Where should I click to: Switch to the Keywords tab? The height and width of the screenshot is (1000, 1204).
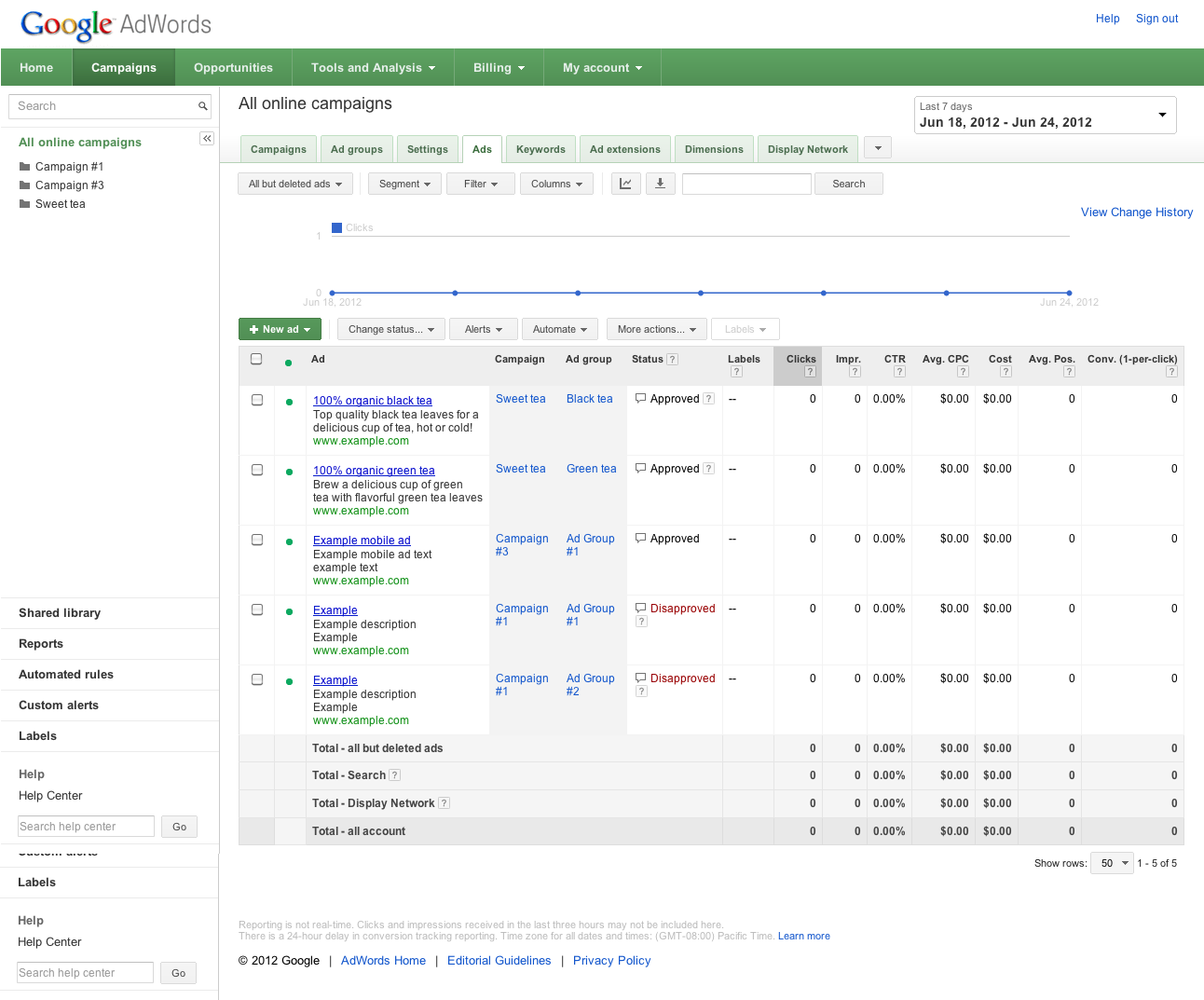(x=540, y=149)
